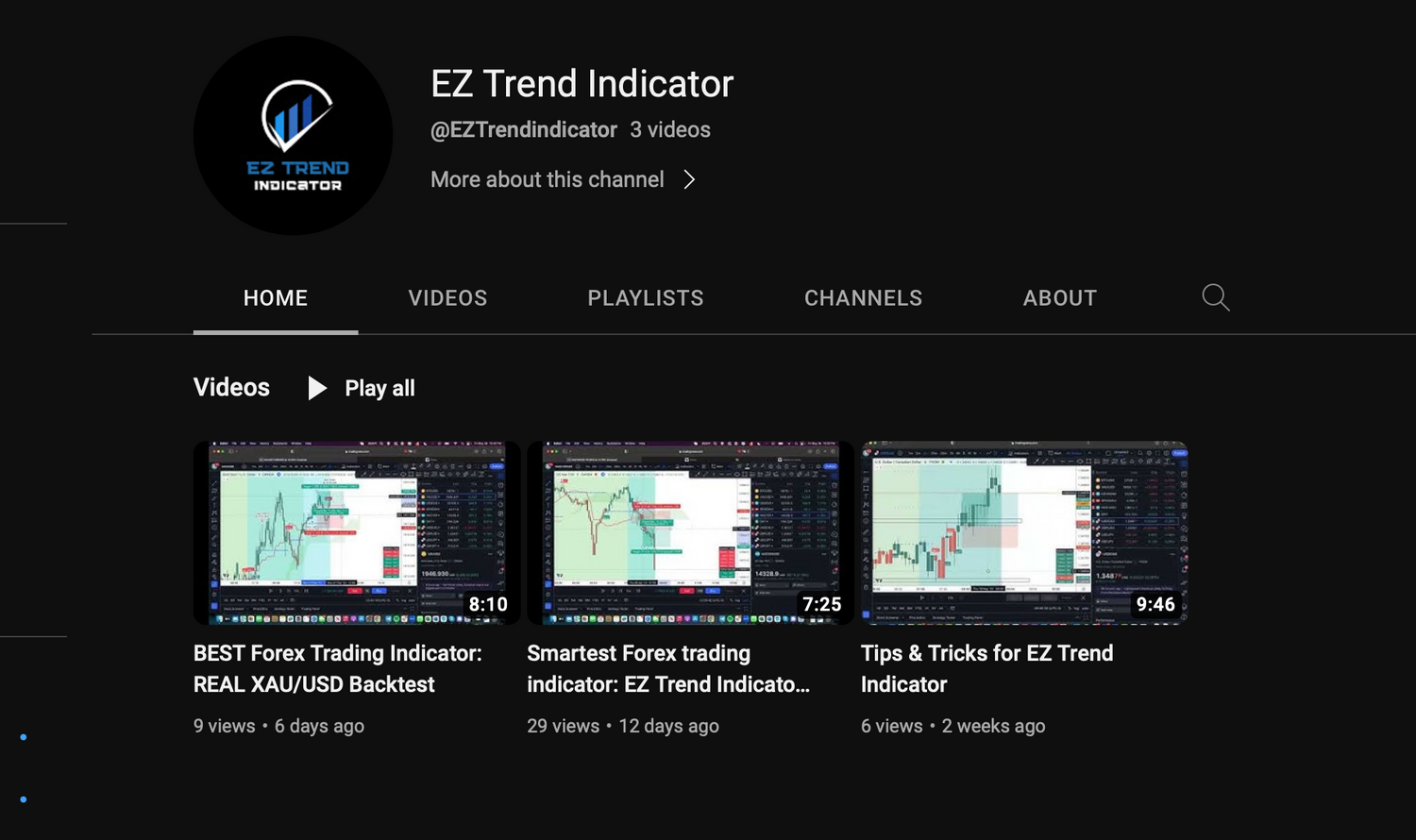Go to the ABOUT tab
The image size is (1416, 840).
click(1060, 298)
